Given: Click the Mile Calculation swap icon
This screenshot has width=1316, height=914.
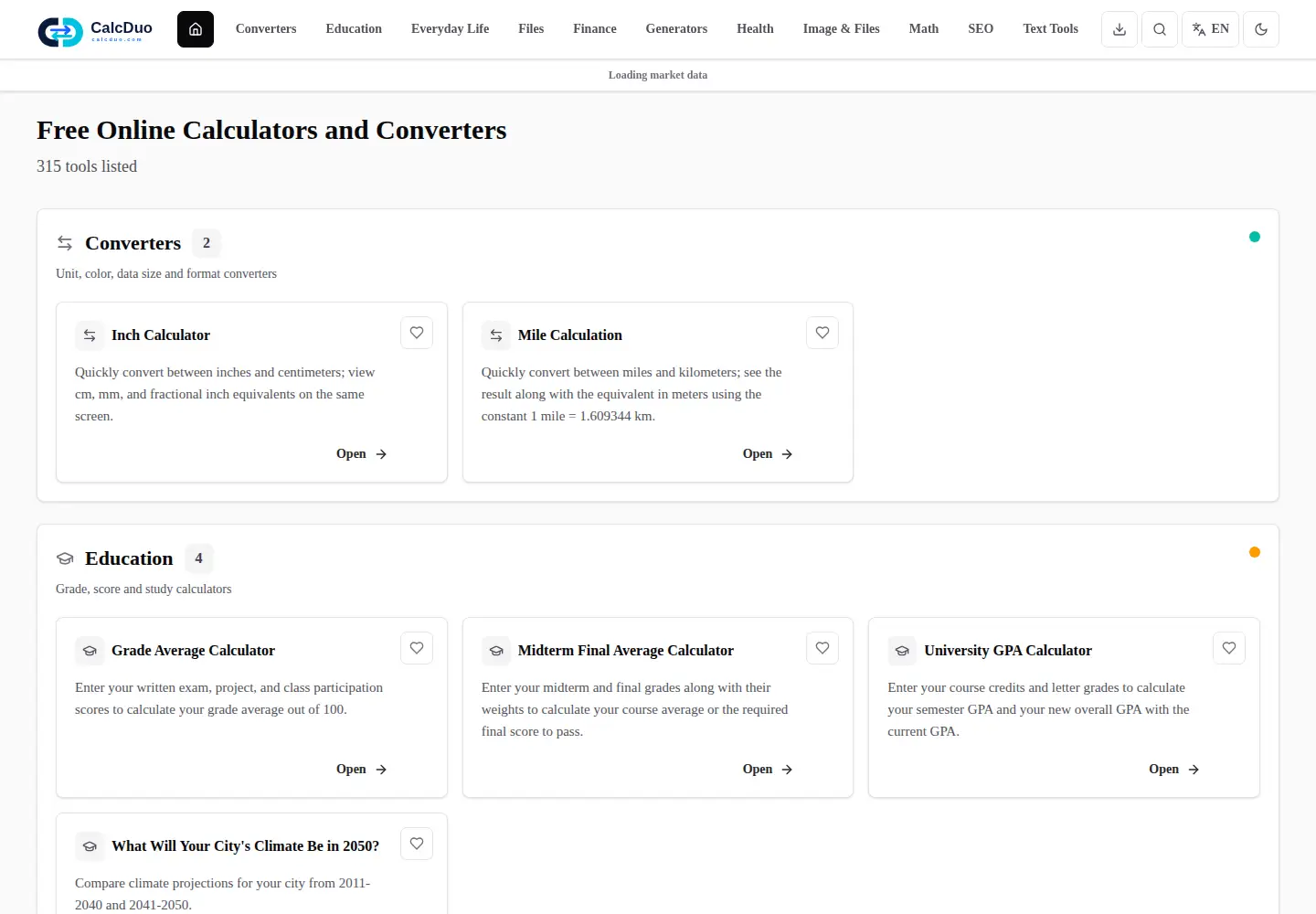Looking at the screenshot, I should point(496,335).
